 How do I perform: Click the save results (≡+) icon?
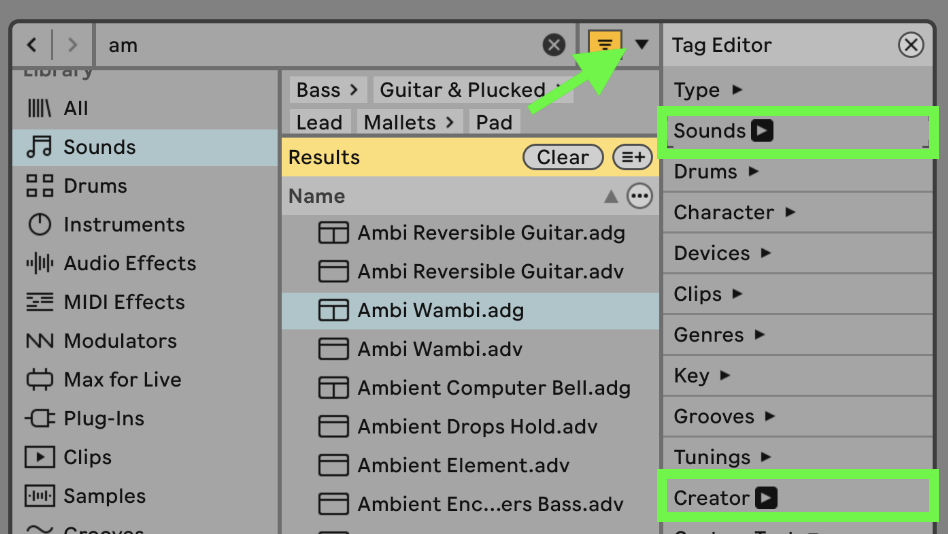pyautogui.click(x=631, y=157)
